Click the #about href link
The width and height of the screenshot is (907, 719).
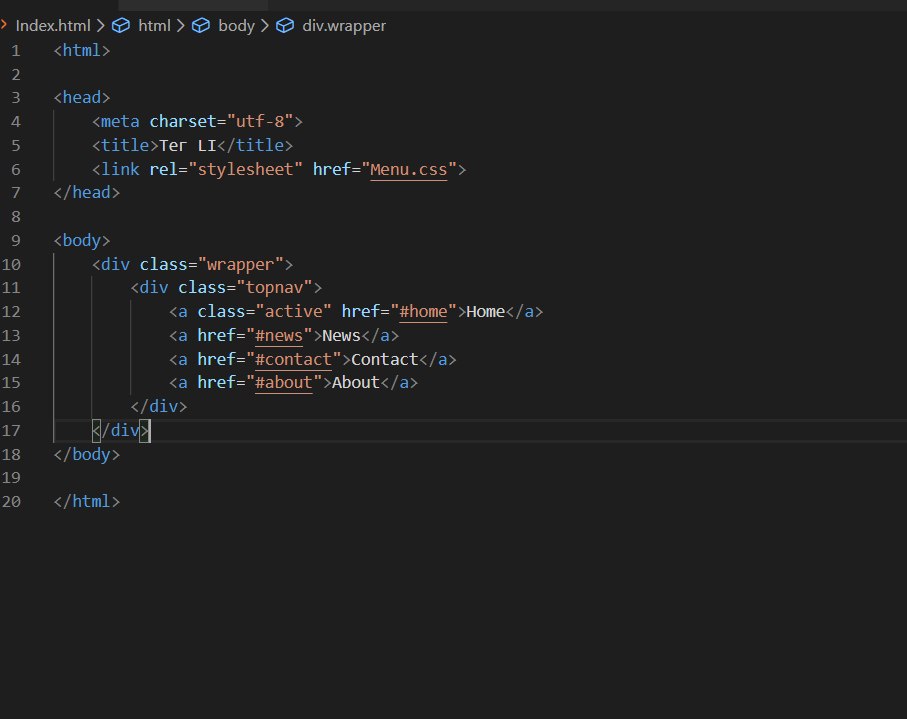point(283,382)
